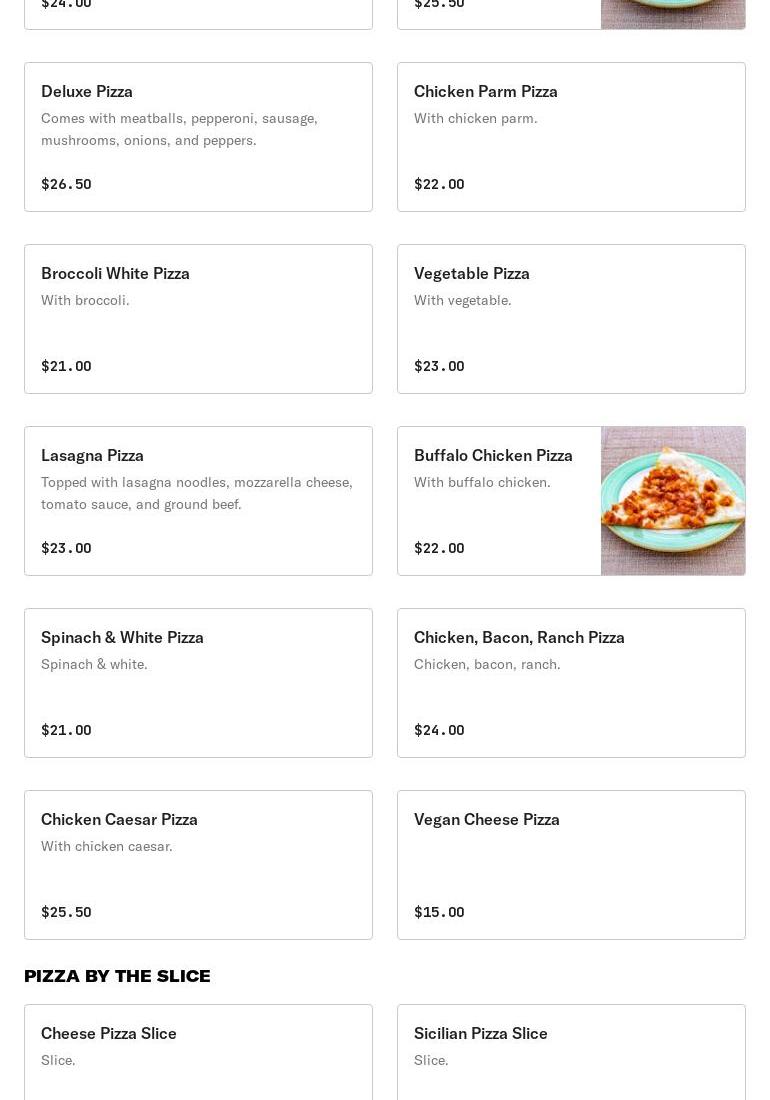The image size is (770, 1100).
Task: Click the Pizza By The Slice heading
Action: [x=117, y=976]
